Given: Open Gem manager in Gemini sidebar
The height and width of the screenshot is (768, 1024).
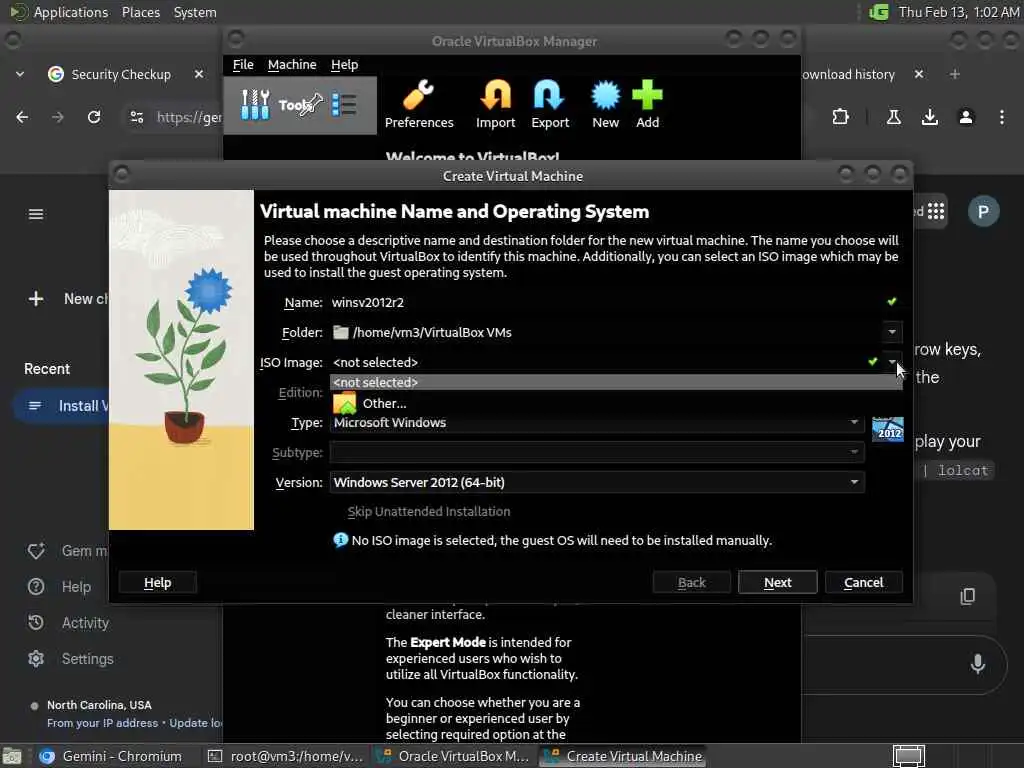Looking at the screenshot, I should 68,551.
